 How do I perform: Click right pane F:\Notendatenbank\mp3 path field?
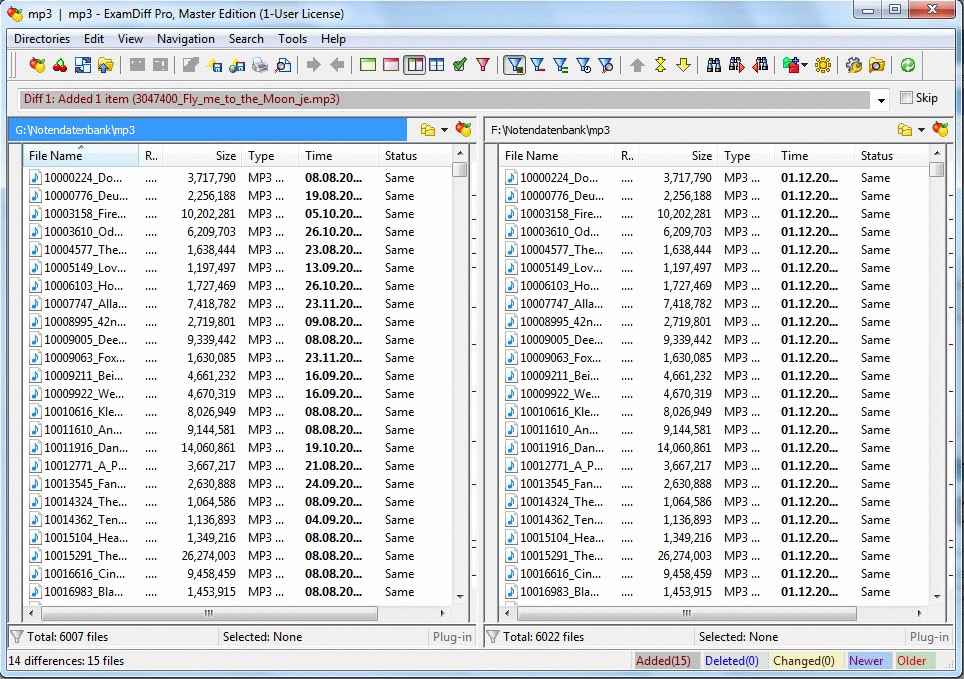click(x=687, y=130)
